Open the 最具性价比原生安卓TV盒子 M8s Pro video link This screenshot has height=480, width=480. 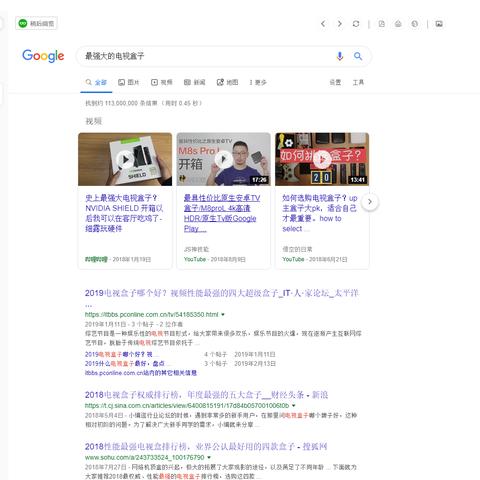click(222, 213)
